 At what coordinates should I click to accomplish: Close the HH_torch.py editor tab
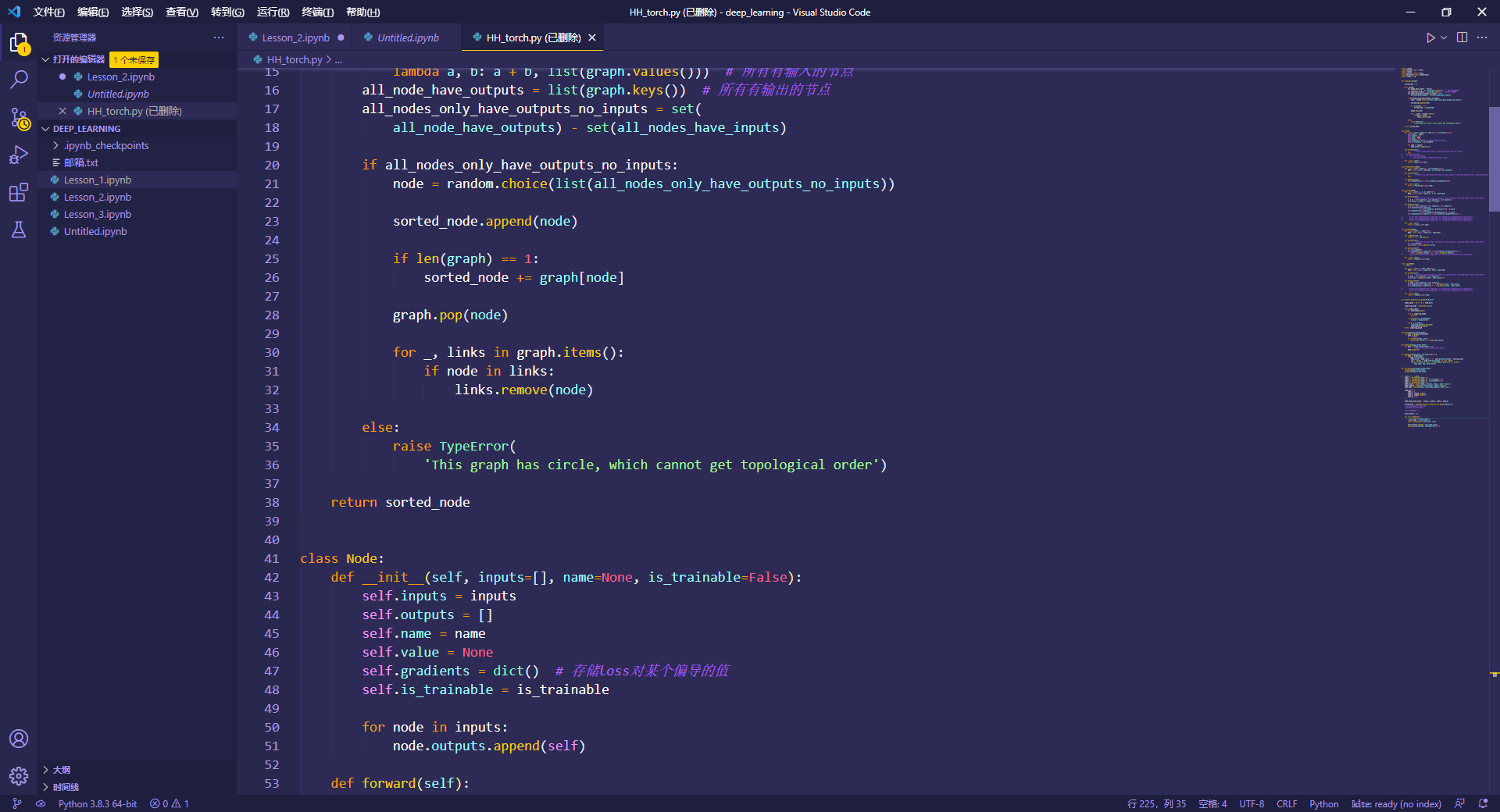pos(592,37)
